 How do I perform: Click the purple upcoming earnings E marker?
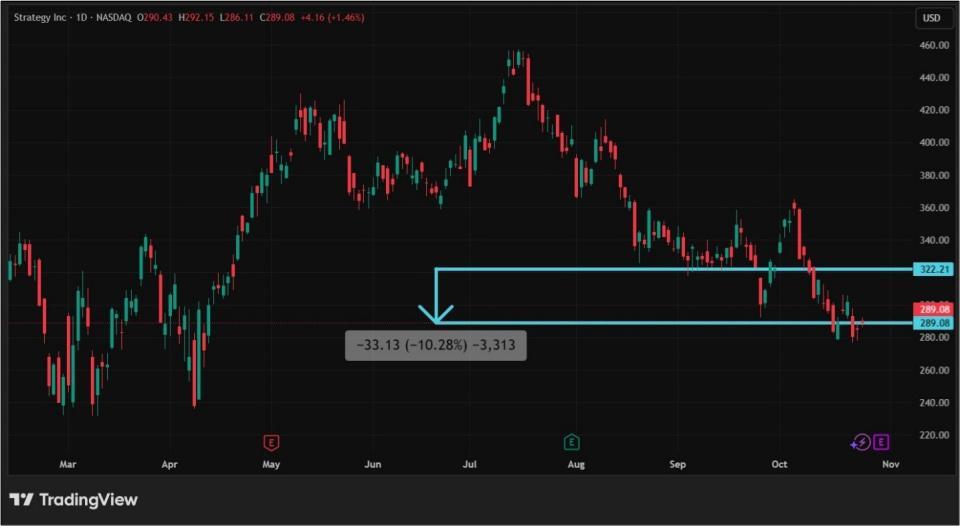pos(881,442)
